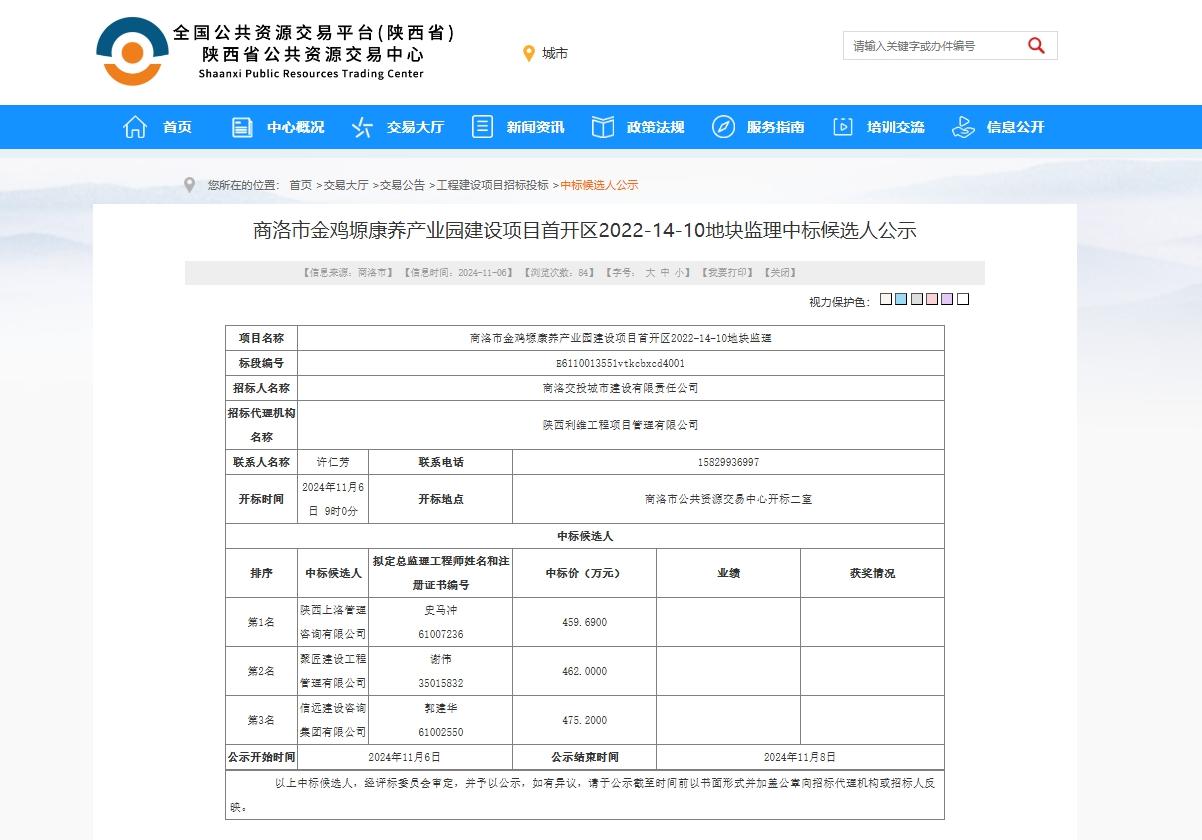Open 新闻资讯 via its list icon
The width and height of the screenshot is (1202, 840).
tap(482, 127)
